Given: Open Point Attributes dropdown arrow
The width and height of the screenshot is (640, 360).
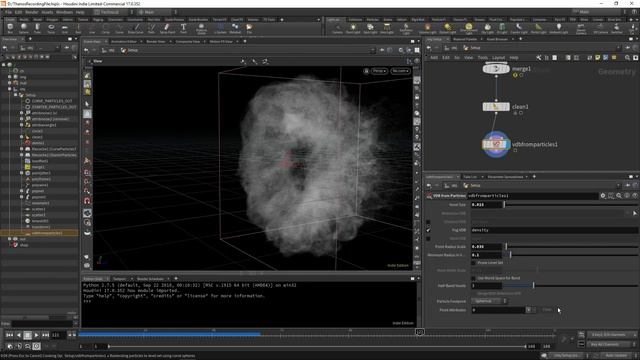Looking at the screenshot, I should tap(529, 310).
